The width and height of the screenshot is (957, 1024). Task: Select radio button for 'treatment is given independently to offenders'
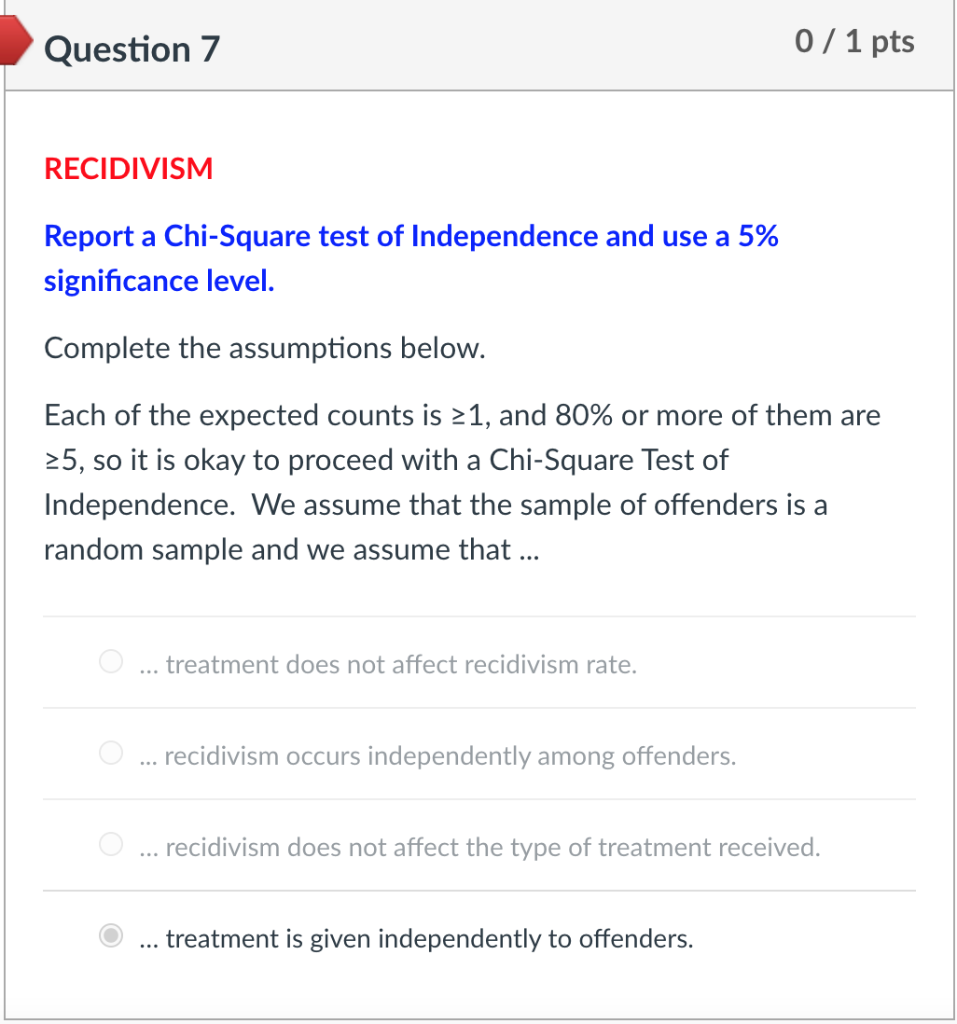coord(110,936)
